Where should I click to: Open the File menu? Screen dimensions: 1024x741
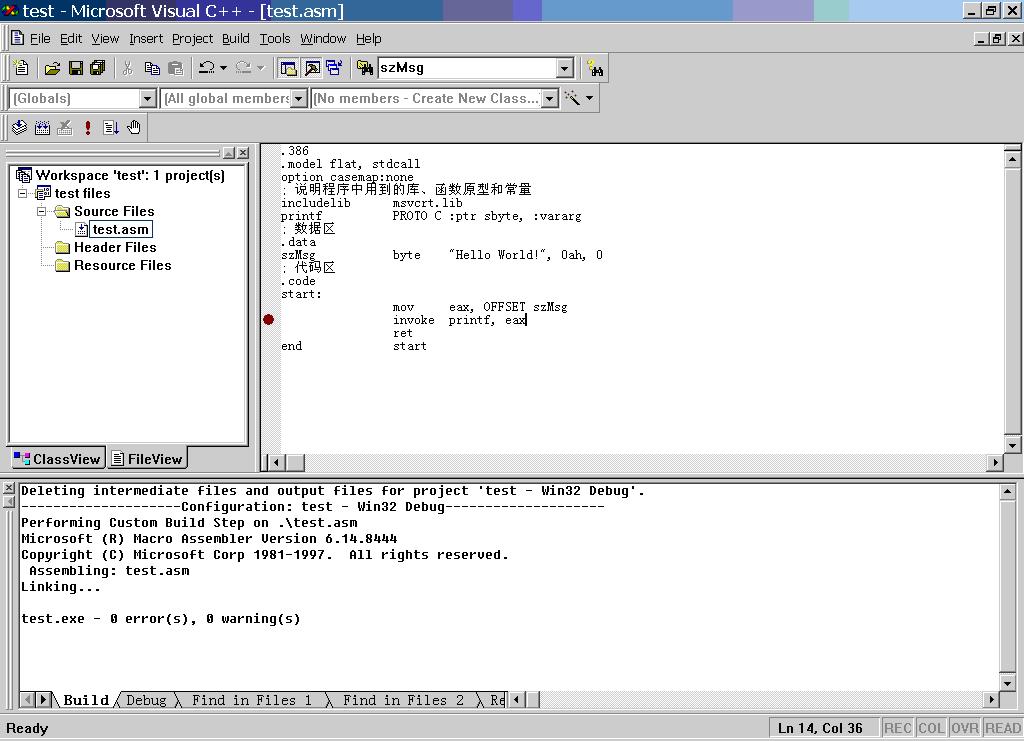[x=40, y=39]
